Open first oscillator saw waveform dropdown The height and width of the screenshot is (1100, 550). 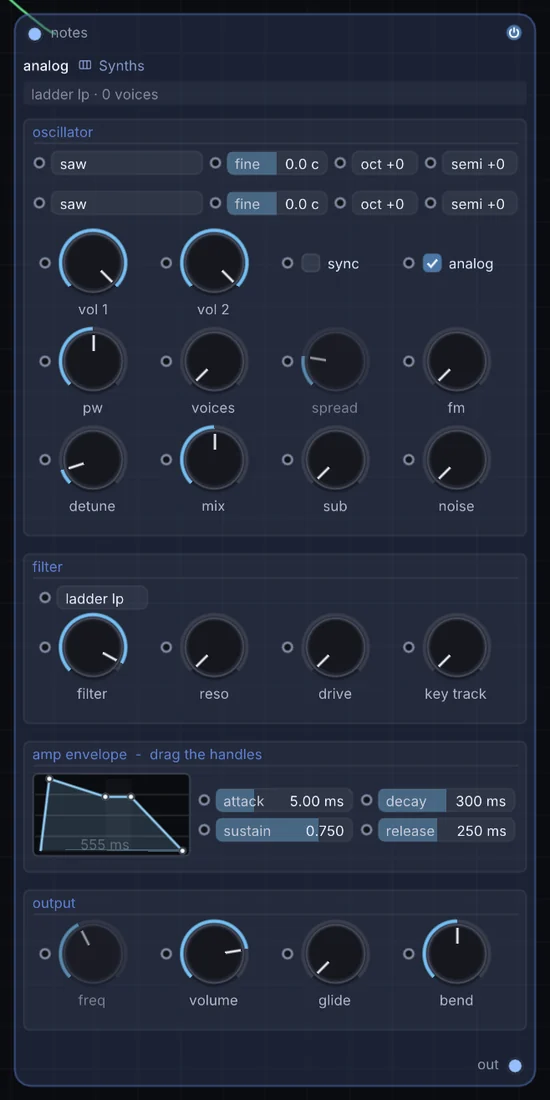(127, 163)
